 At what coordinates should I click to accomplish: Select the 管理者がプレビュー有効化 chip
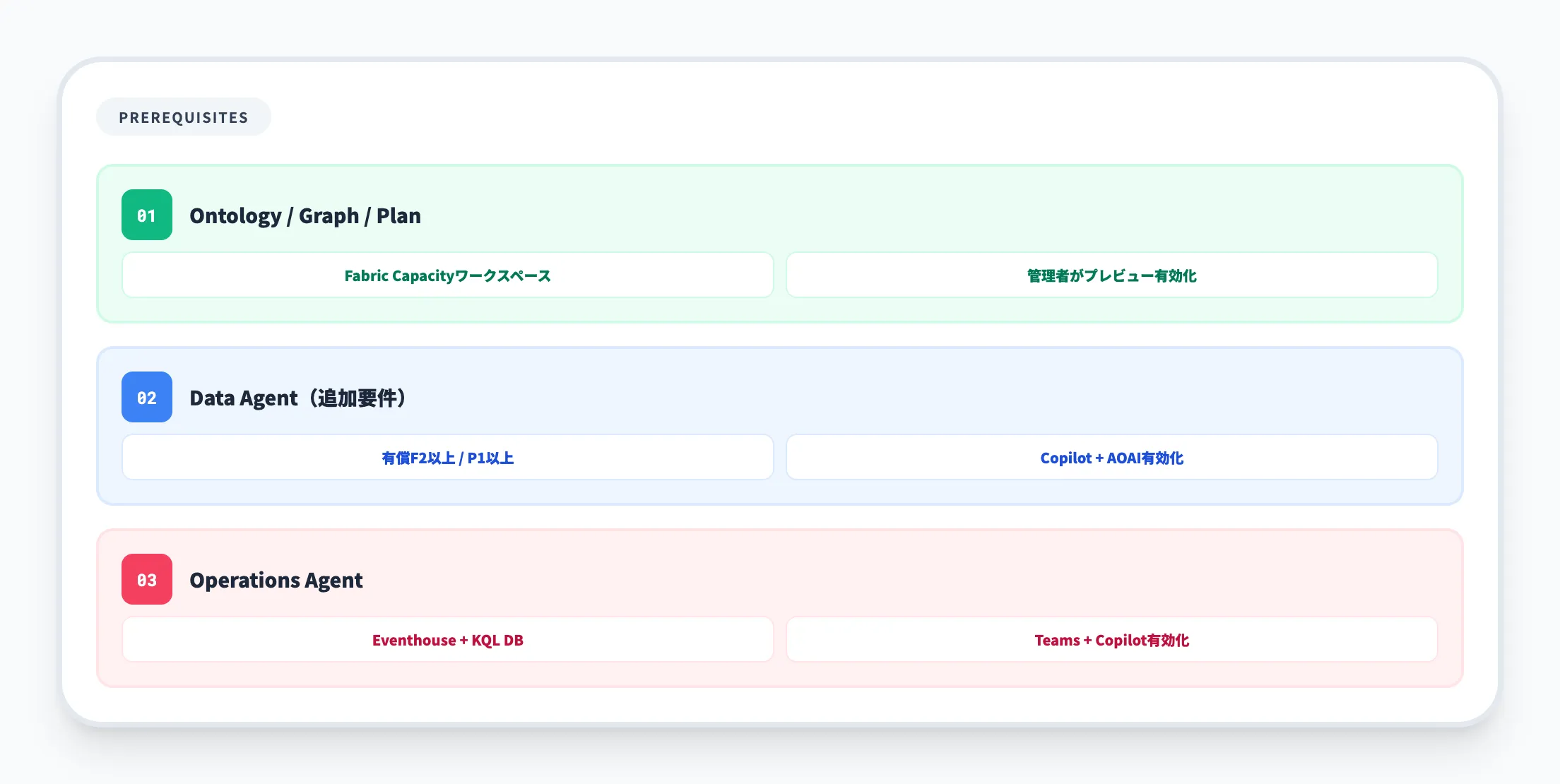pos(1111,275)
